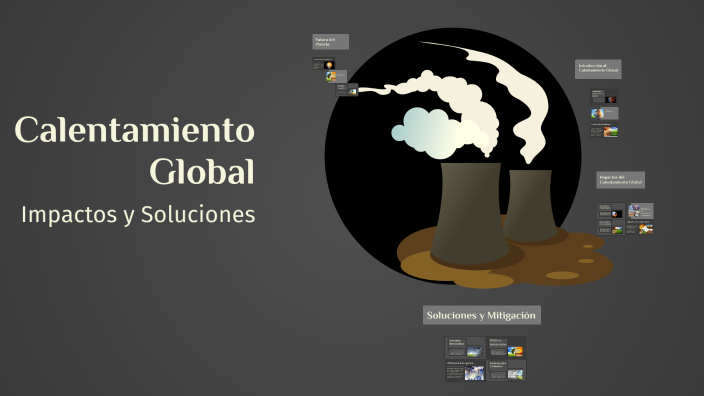This screenshot has width=704, height=396.
Task: Open second Futuro del Planeta slide with green picture
Action: tap(336, 76)
